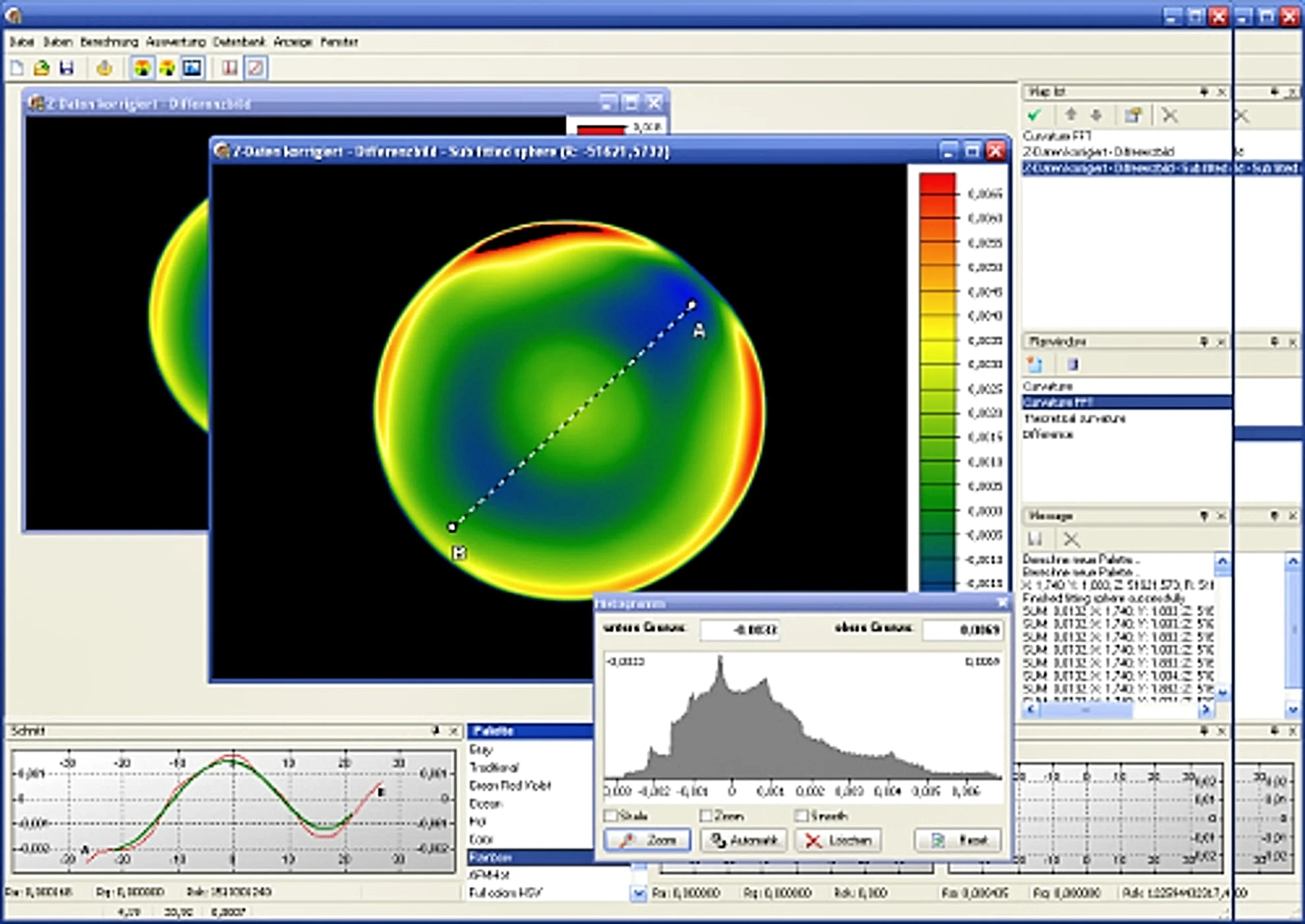Toggle the Zoom checkbox in the histogram dialog
Image resolution: width=1305 pixels, height=924 pixels.
pyautogui.click(x=707, y=815)
